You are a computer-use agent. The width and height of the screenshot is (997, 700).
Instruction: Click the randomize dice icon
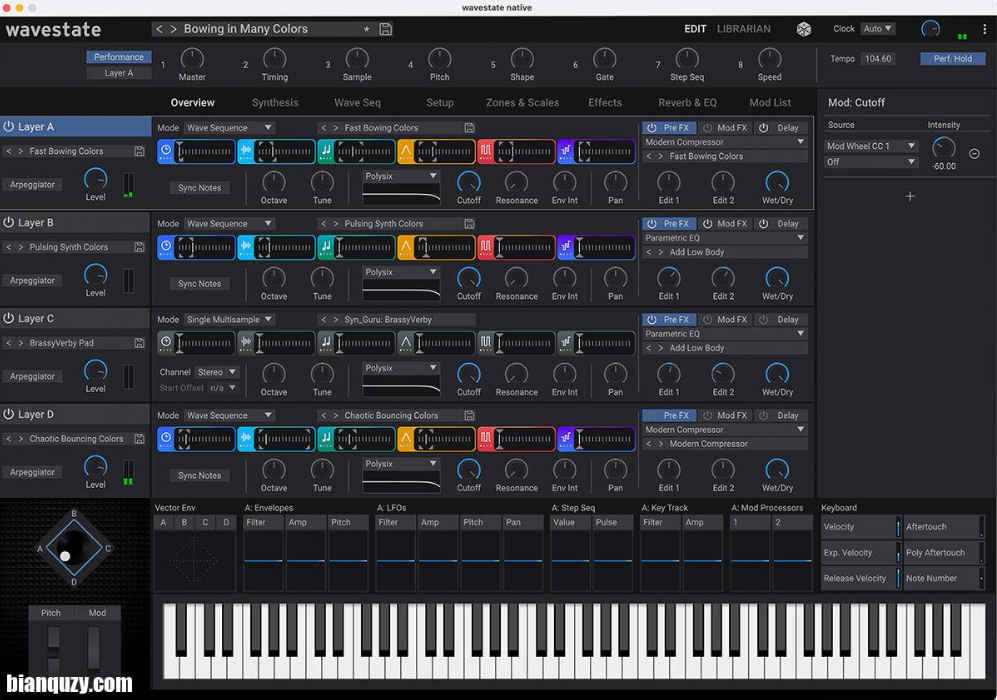click(x=804, y=29)
